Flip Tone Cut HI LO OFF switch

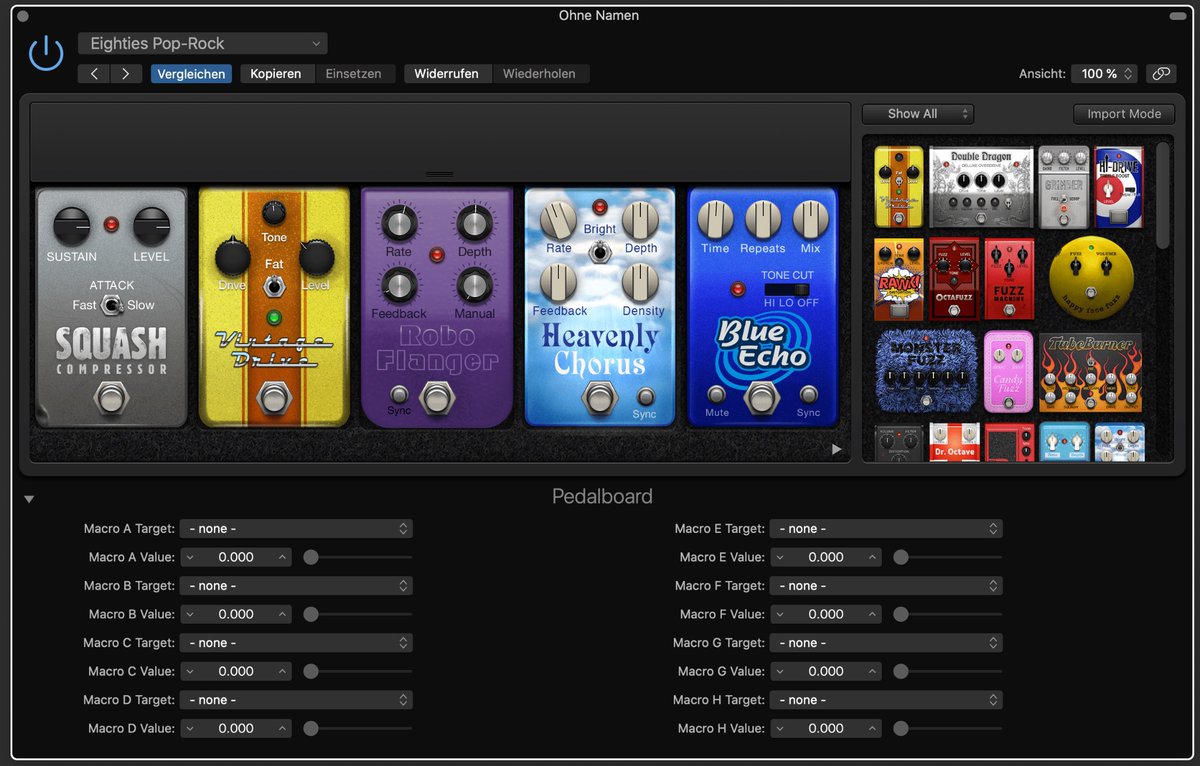(788, 289)
